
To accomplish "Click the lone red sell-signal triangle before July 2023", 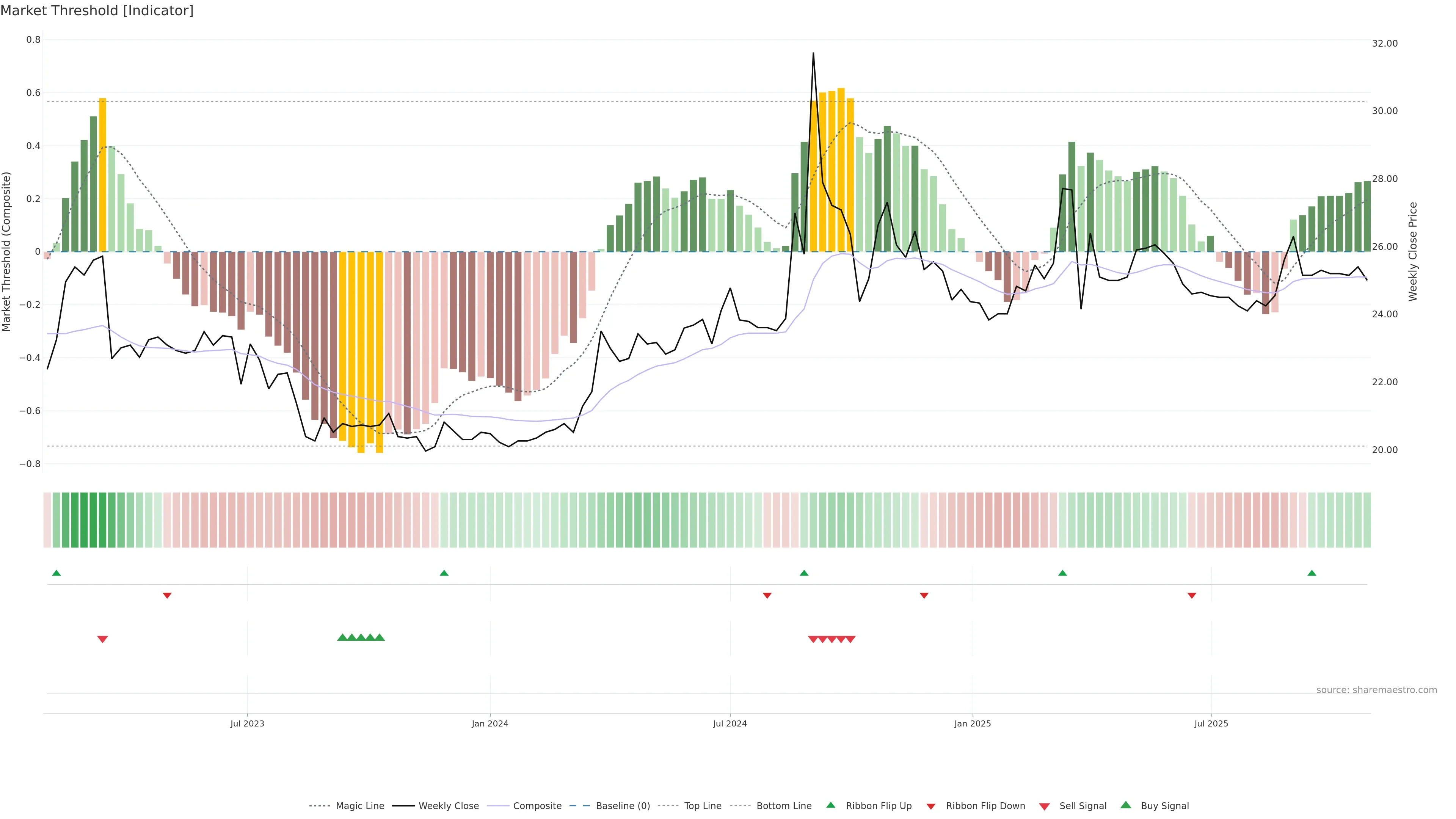I will (102, 639).
